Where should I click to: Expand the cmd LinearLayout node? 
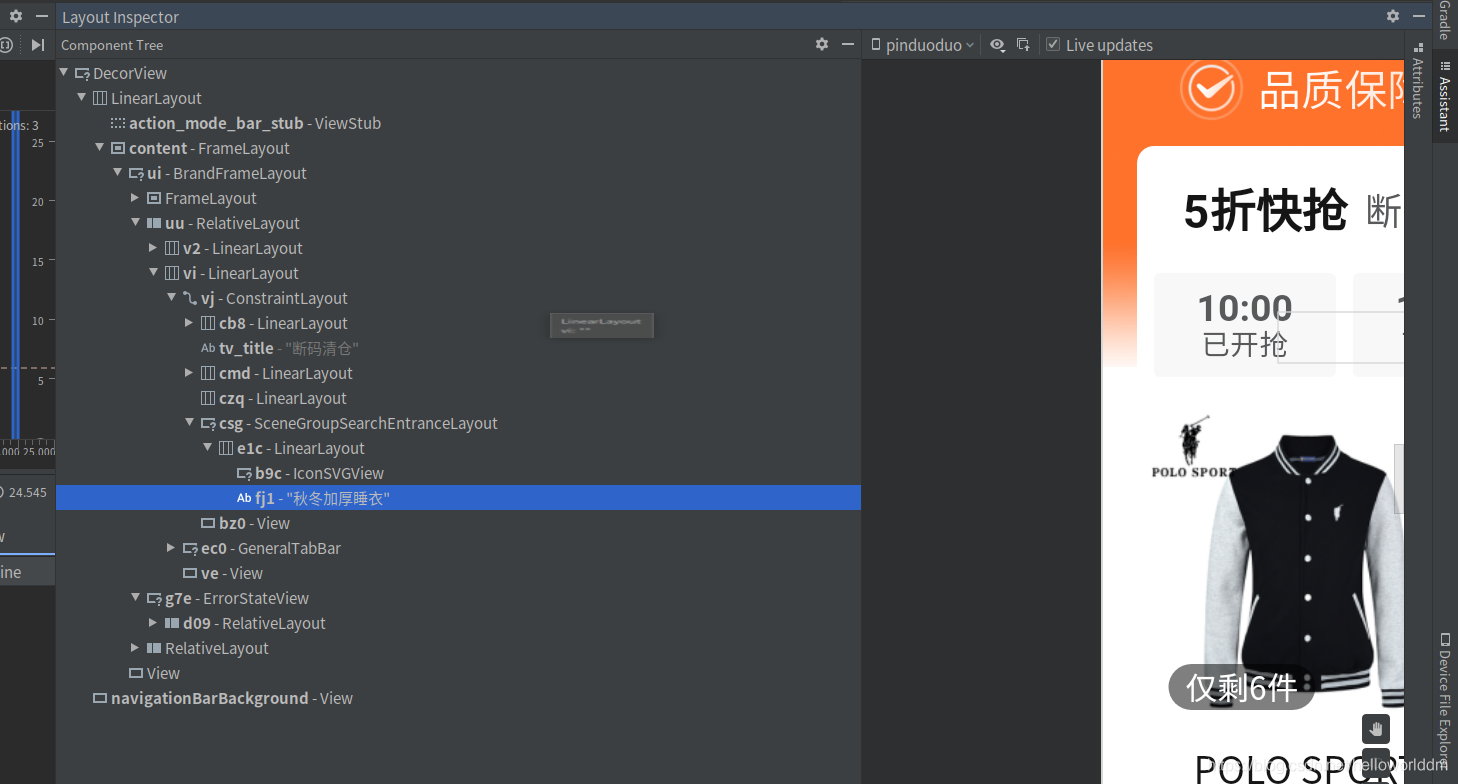(x=190, y=372)
